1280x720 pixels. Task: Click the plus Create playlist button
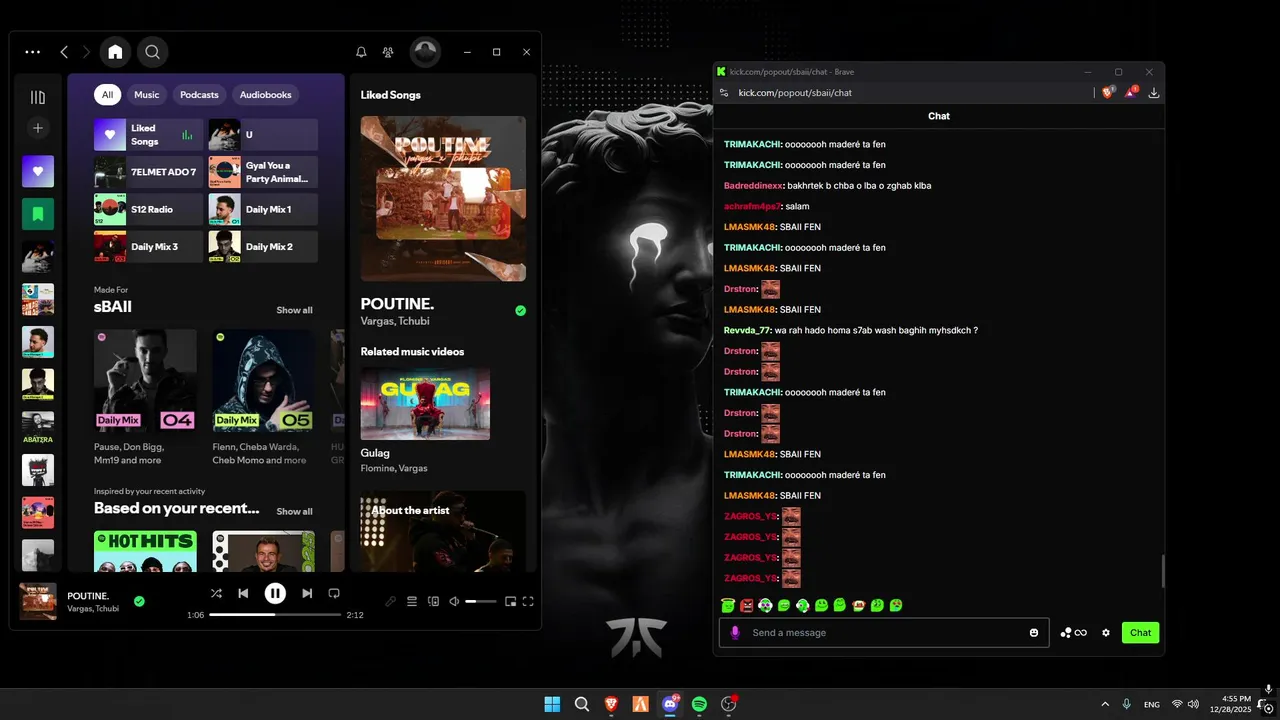pyautogui.click(x=38, y=128)
